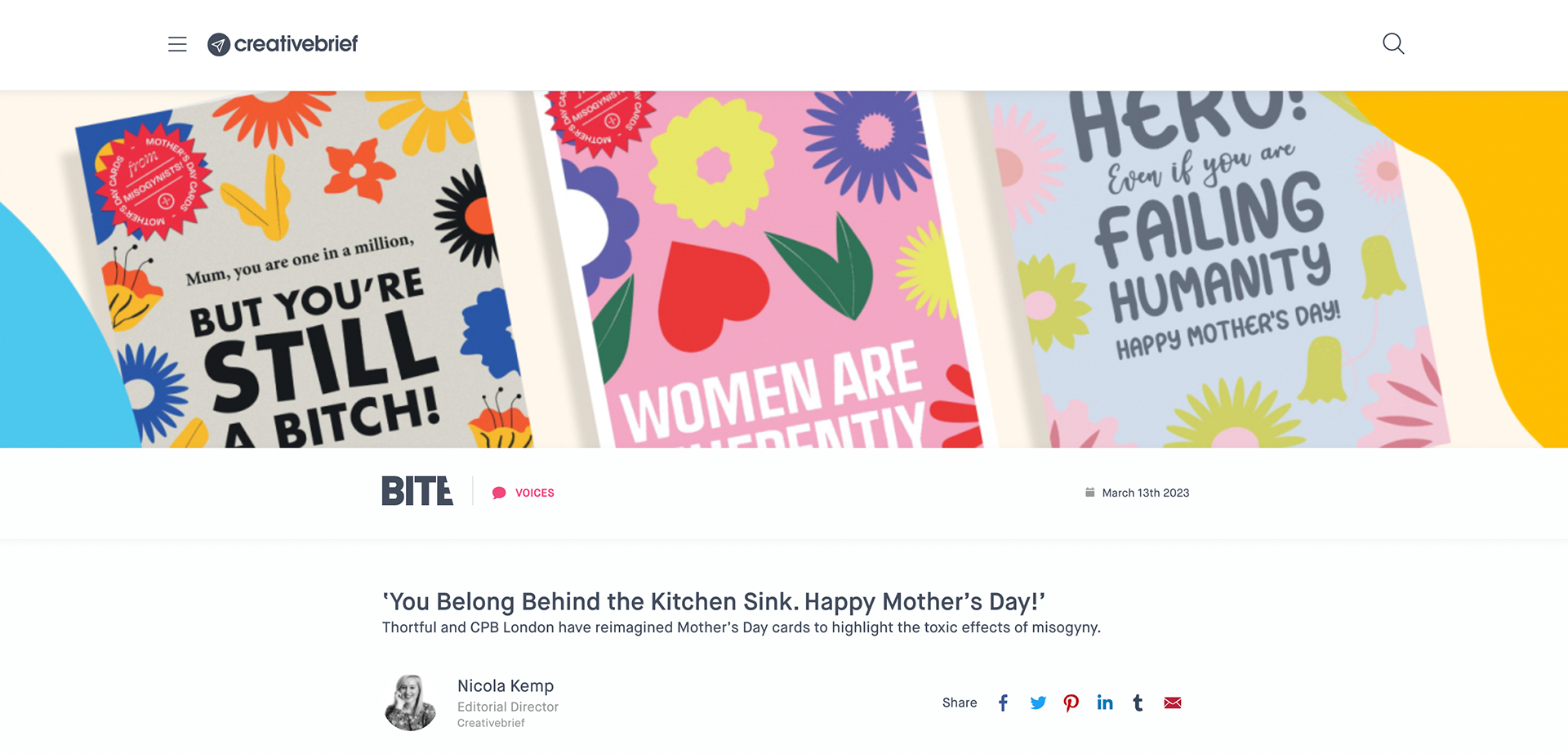Click the pink Voices speech bubble icon
1568x754 pixels.
click(499, 493)
